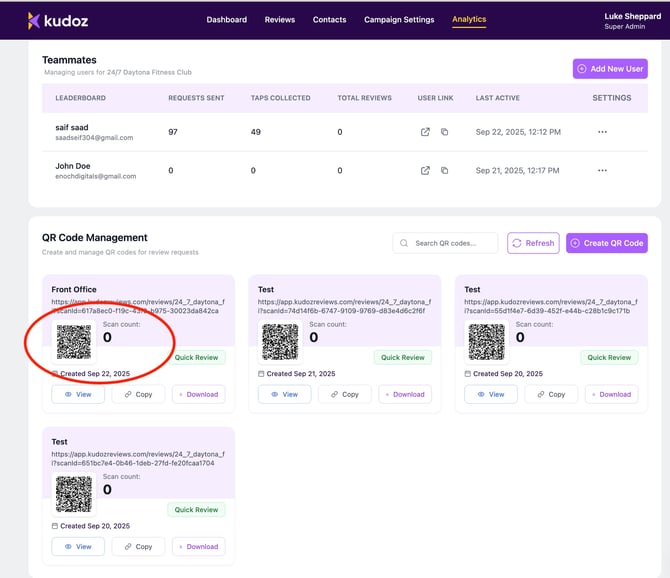Open saif saad's user link icon
The image size is (670, 578).
[425, 132]
